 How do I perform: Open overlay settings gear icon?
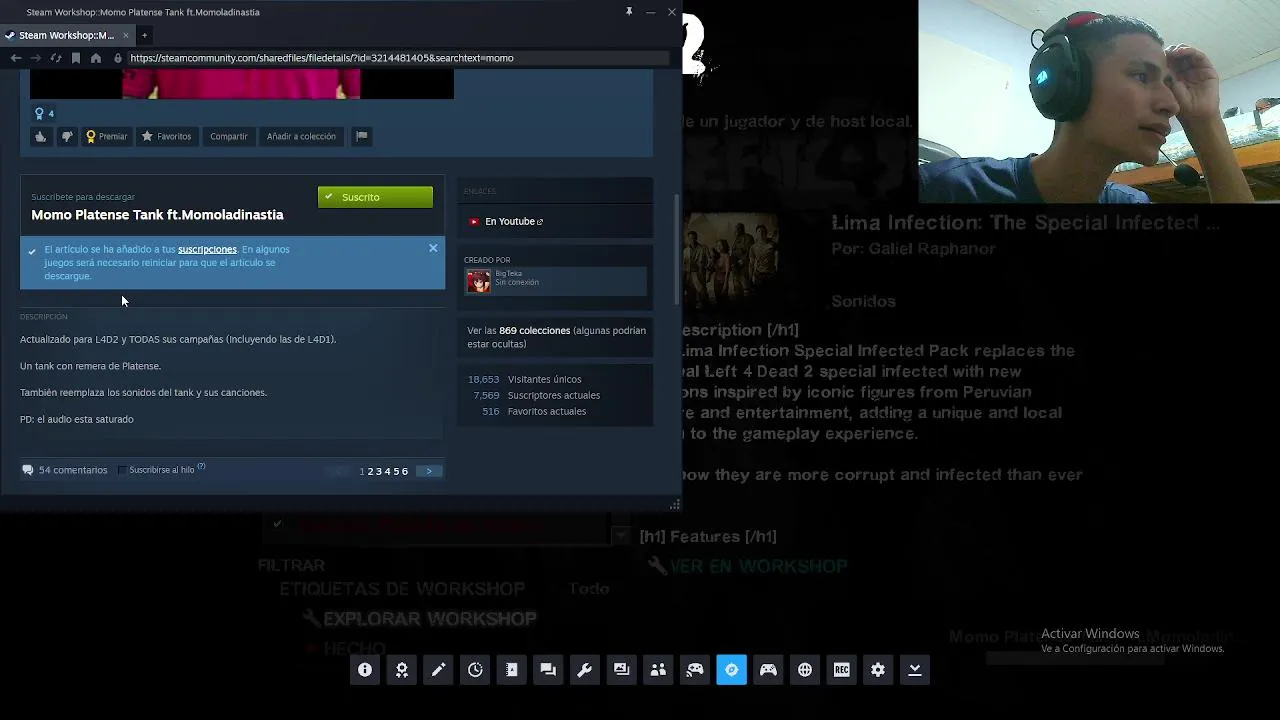pos(878,670)
